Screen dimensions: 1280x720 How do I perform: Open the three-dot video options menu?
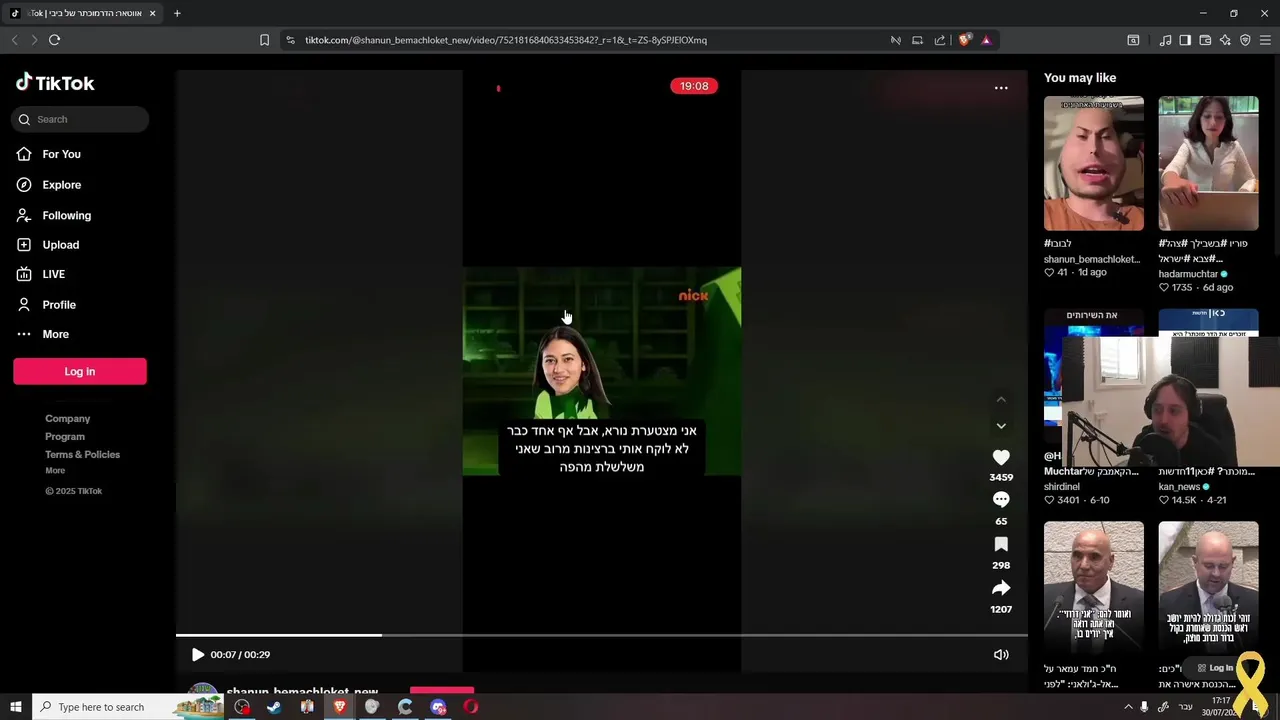click(x=1001, y=88)
